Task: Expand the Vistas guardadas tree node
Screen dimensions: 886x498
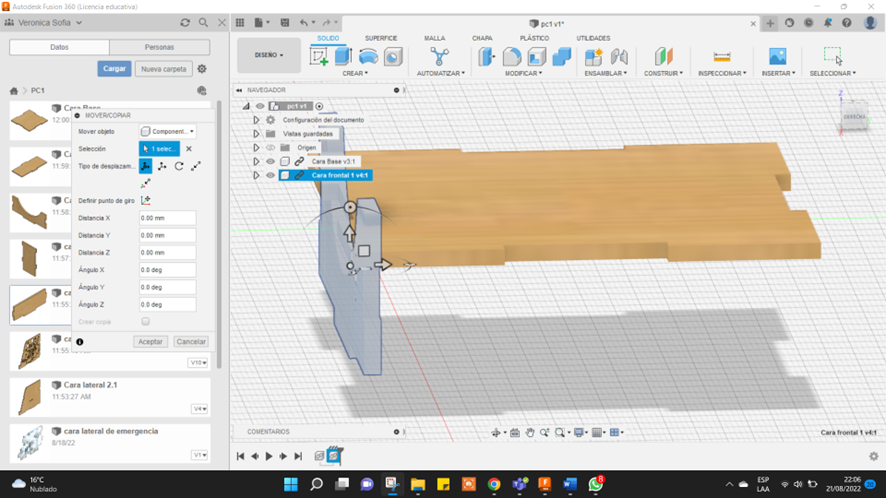Action: (256, 134)
